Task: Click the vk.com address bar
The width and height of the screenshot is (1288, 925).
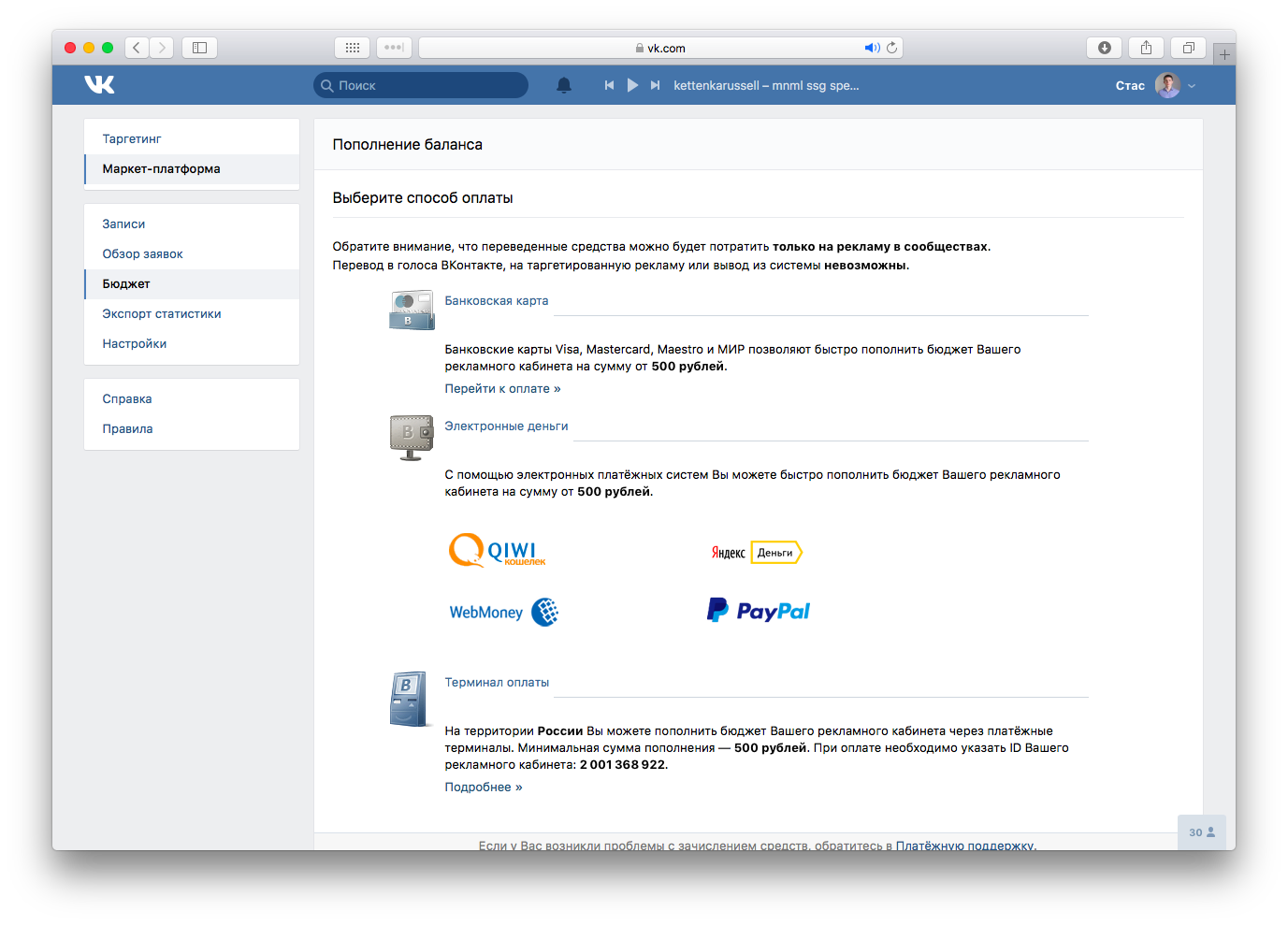Action: click(x=660, y=48)
